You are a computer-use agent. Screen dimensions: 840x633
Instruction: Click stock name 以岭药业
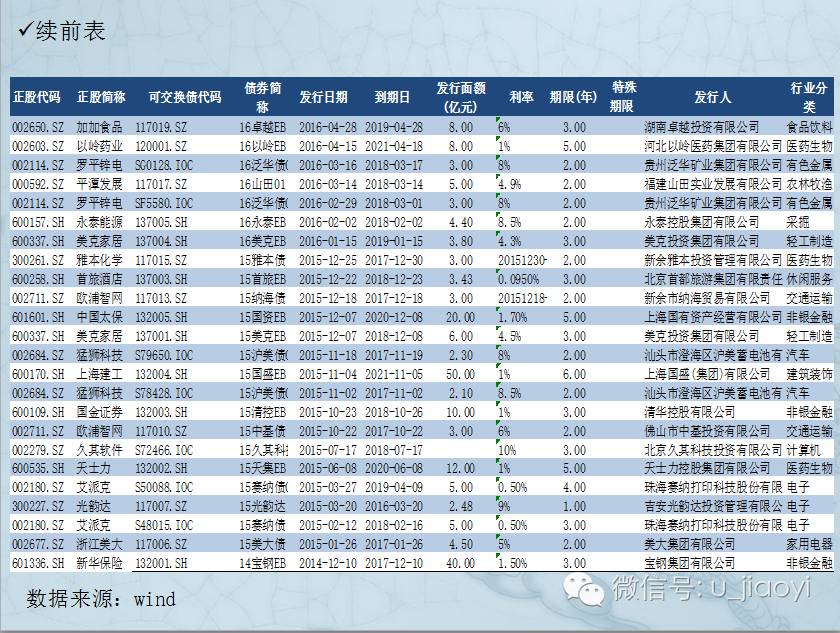[x=99, y=146]
